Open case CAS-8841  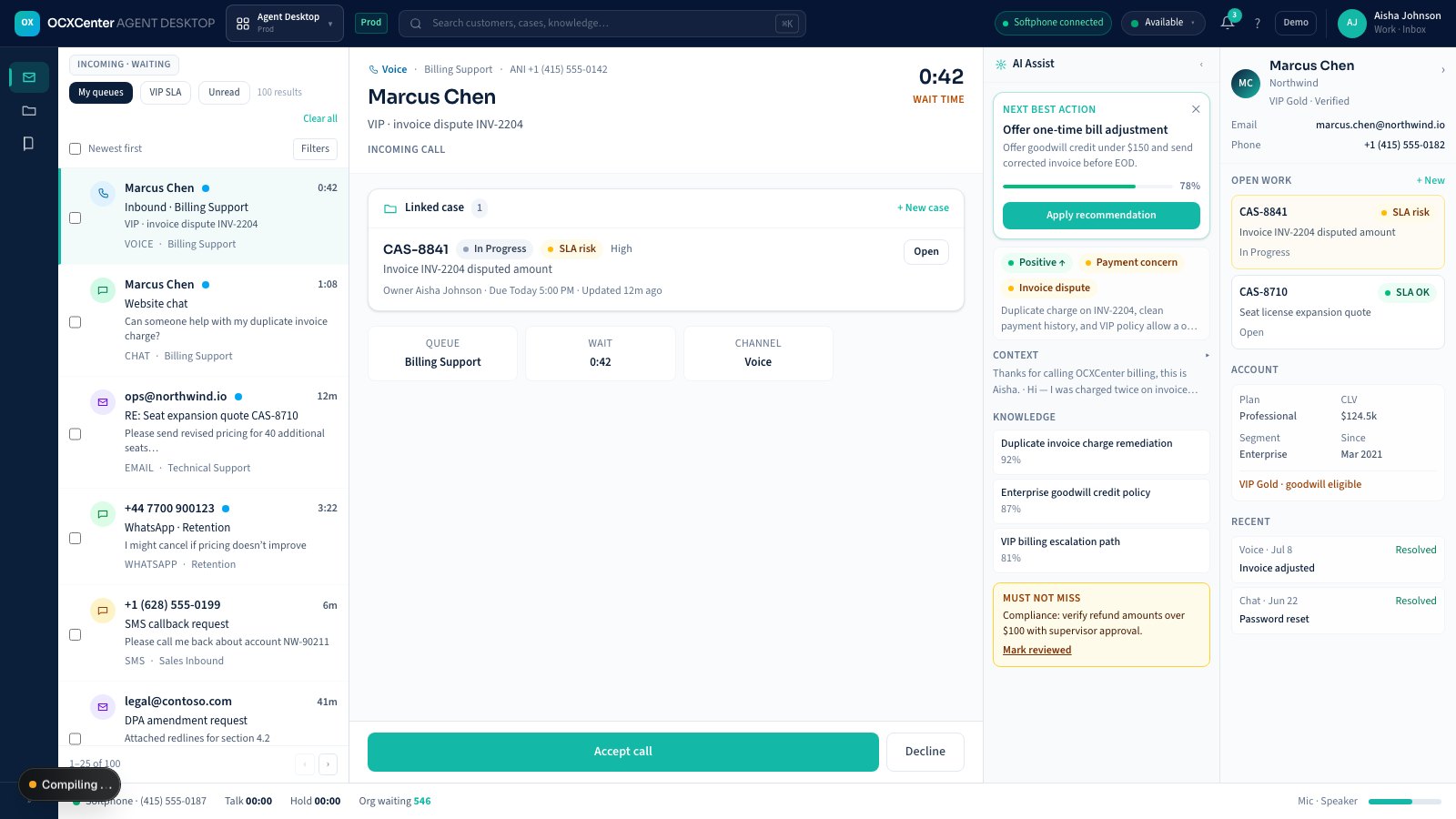click(x=926, y=252)
